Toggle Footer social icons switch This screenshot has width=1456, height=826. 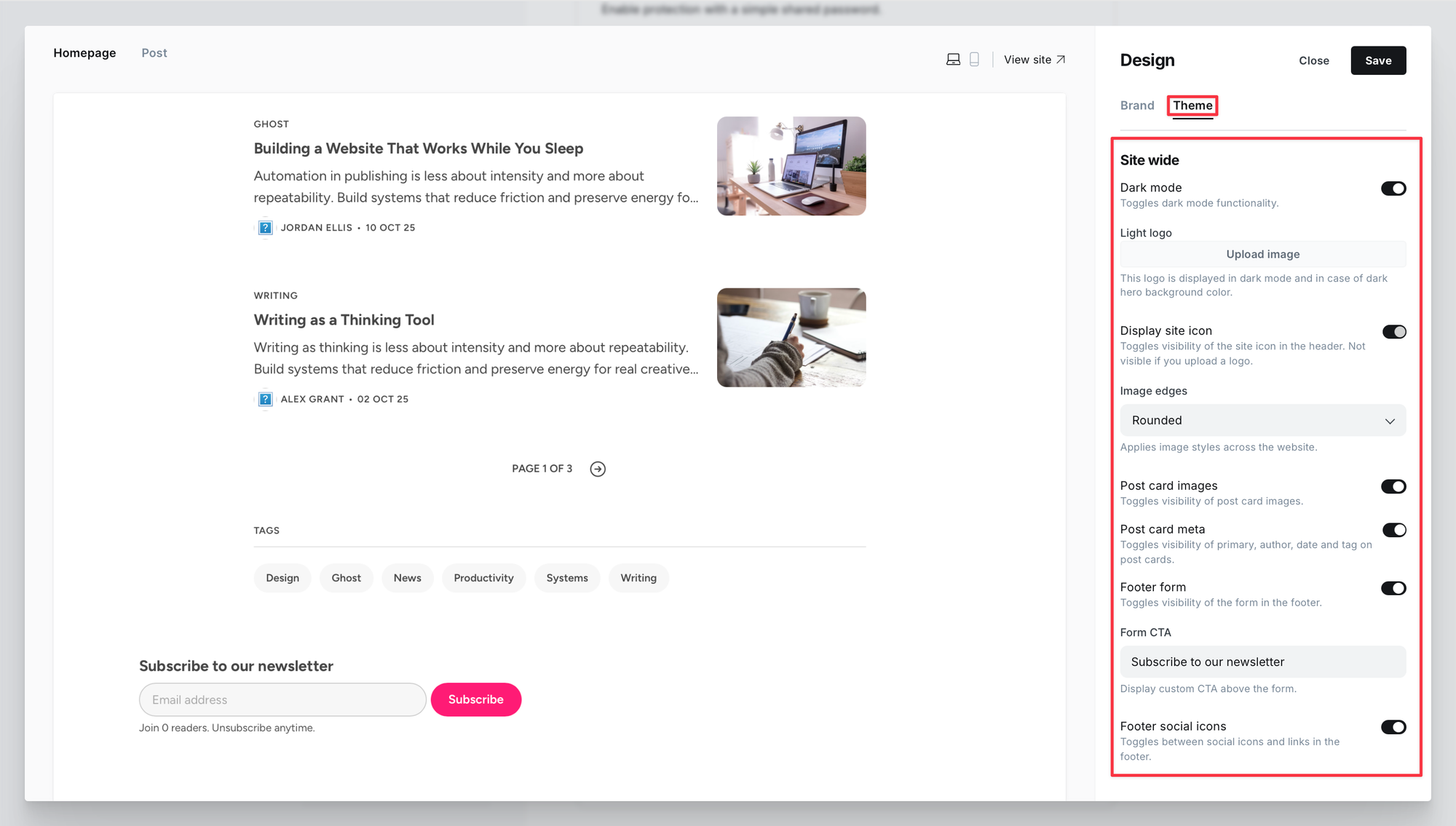pyautogui.click(x=1393, y=727)
